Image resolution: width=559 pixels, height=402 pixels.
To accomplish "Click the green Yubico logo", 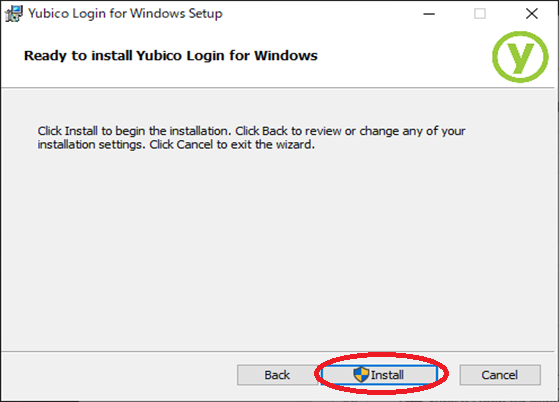I will click(520, 57).
